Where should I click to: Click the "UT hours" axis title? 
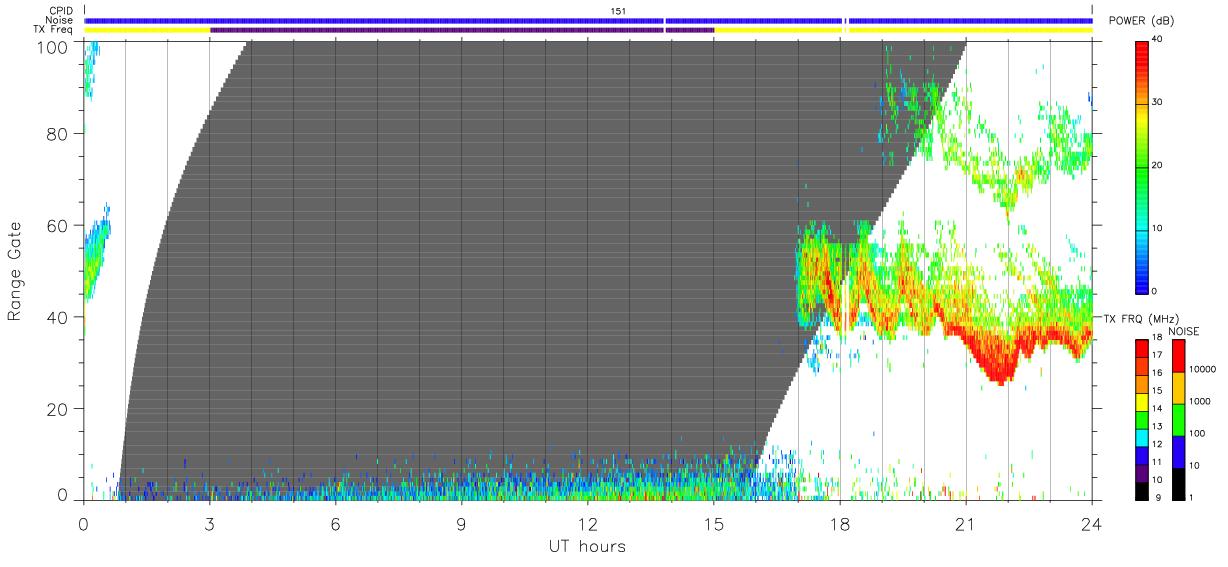[x=587, y=546]
